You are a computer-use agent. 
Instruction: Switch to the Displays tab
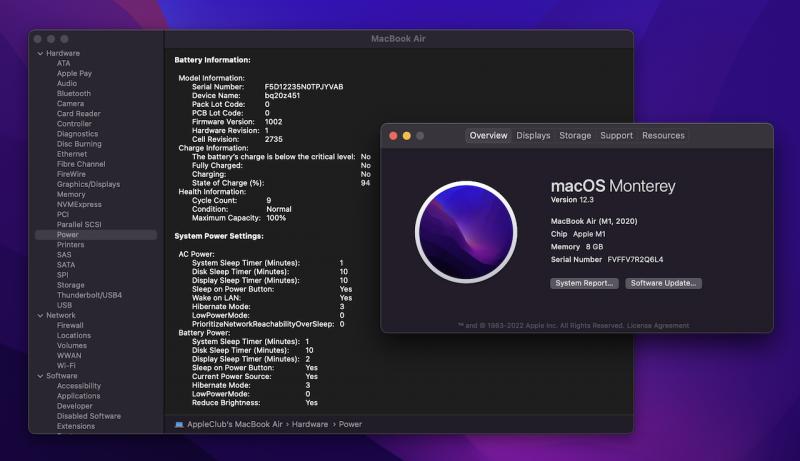click(x=533, y=136)
